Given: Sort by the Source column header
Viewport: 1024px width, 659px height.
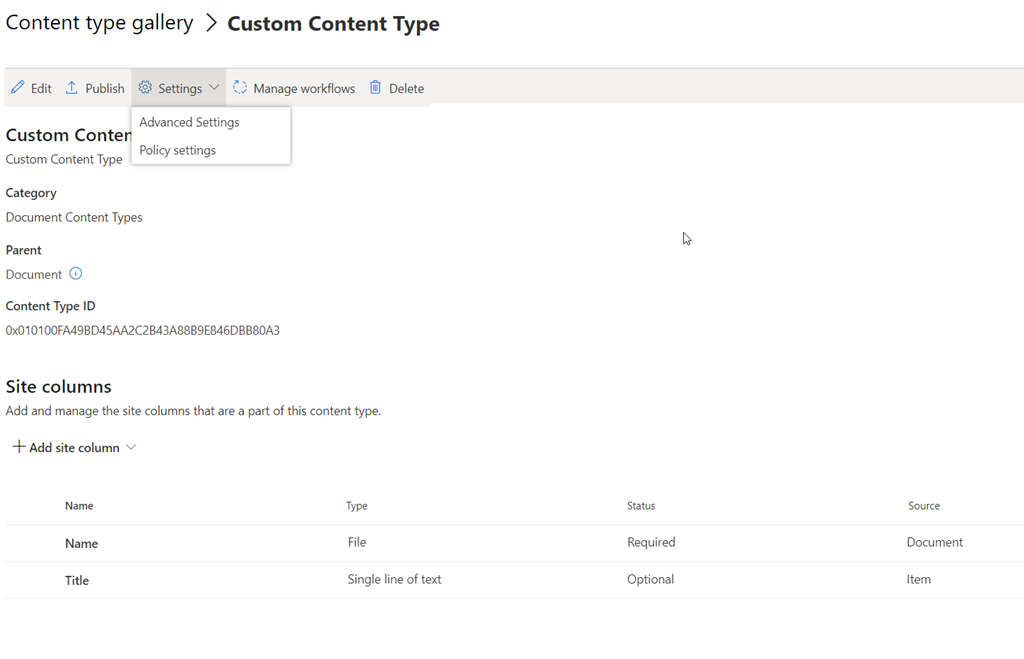Looking at the screenshot, I should pyautogui.click(x=924, y=506).
